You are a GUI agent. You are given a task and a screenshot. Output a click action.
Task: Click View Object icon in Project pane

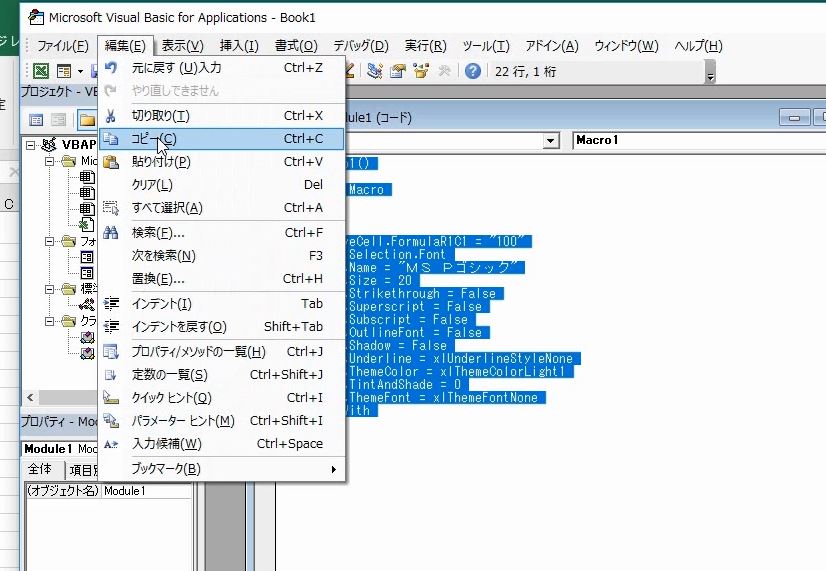coord(58,120)
